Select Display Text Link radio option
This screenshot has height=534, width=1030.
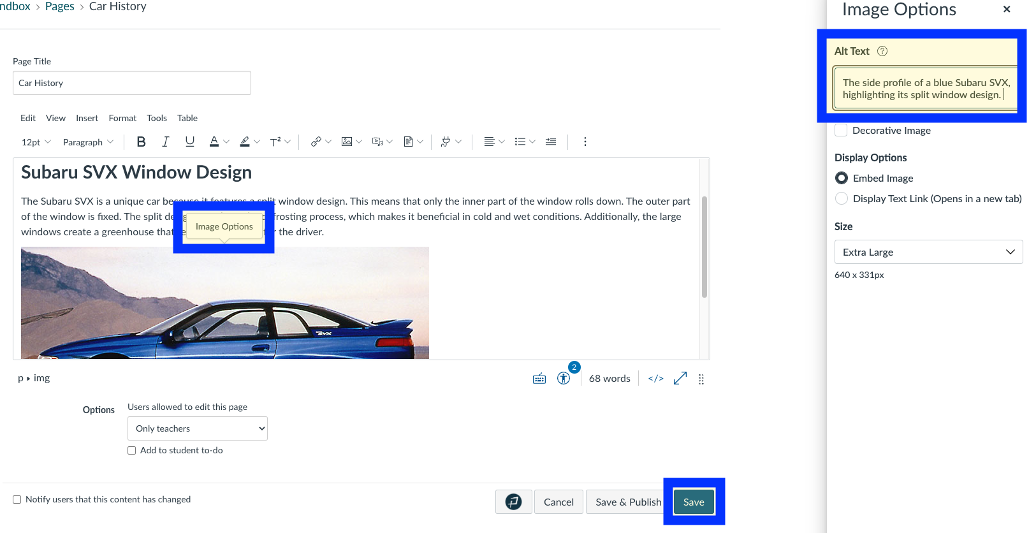[x=841, y=198]
